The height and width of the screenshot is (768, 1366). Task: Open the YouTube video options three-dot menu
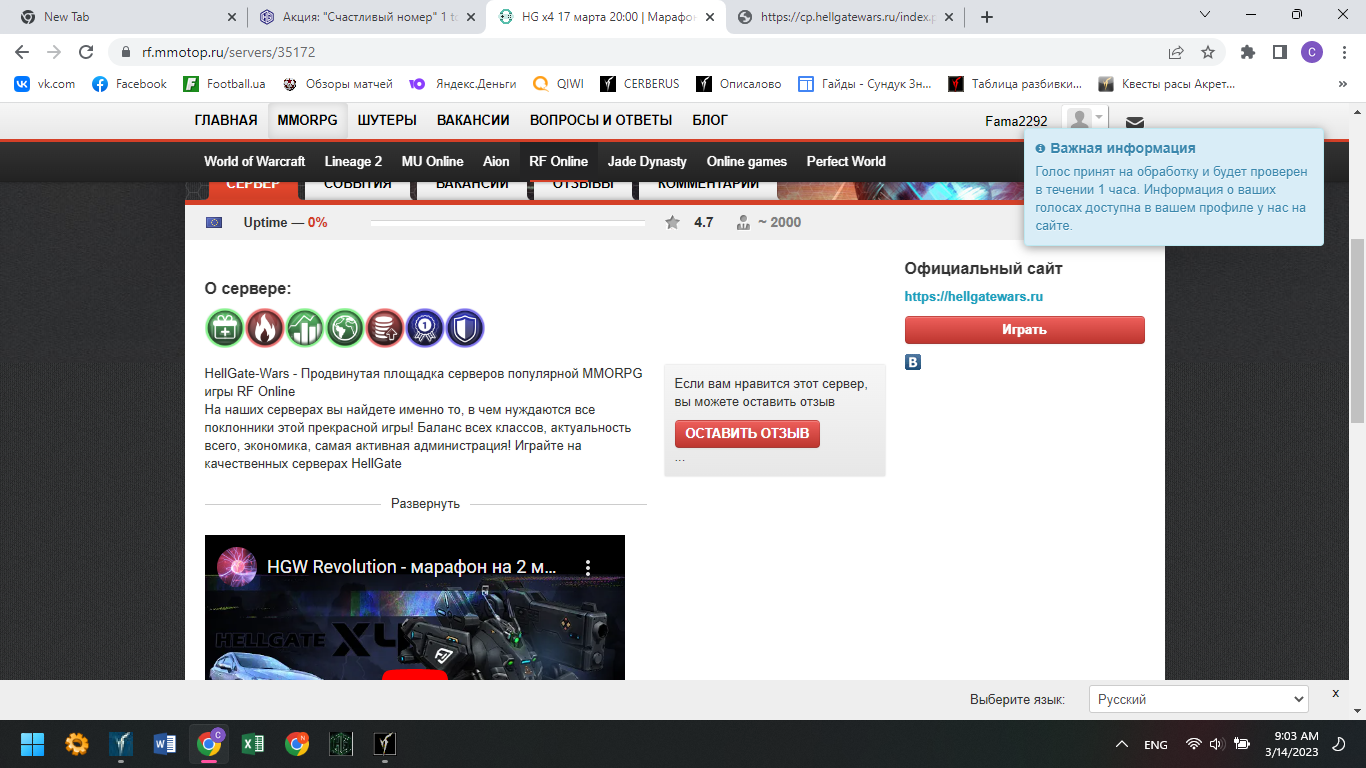pos(588,567)
